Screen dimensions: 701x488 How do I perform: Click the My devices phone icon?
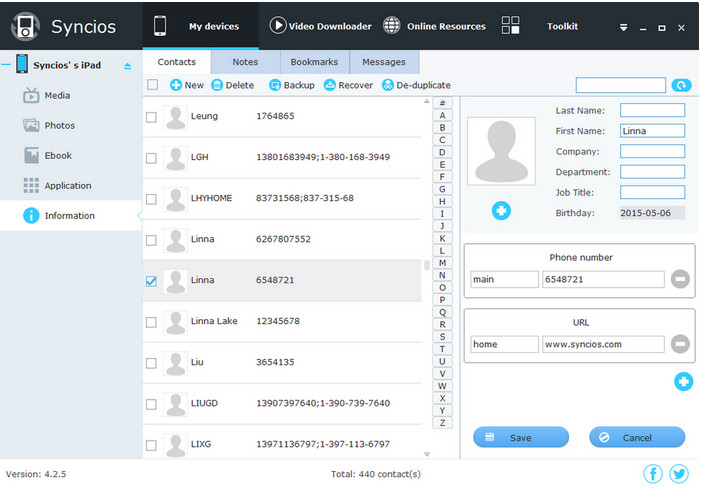coord(160,26)
